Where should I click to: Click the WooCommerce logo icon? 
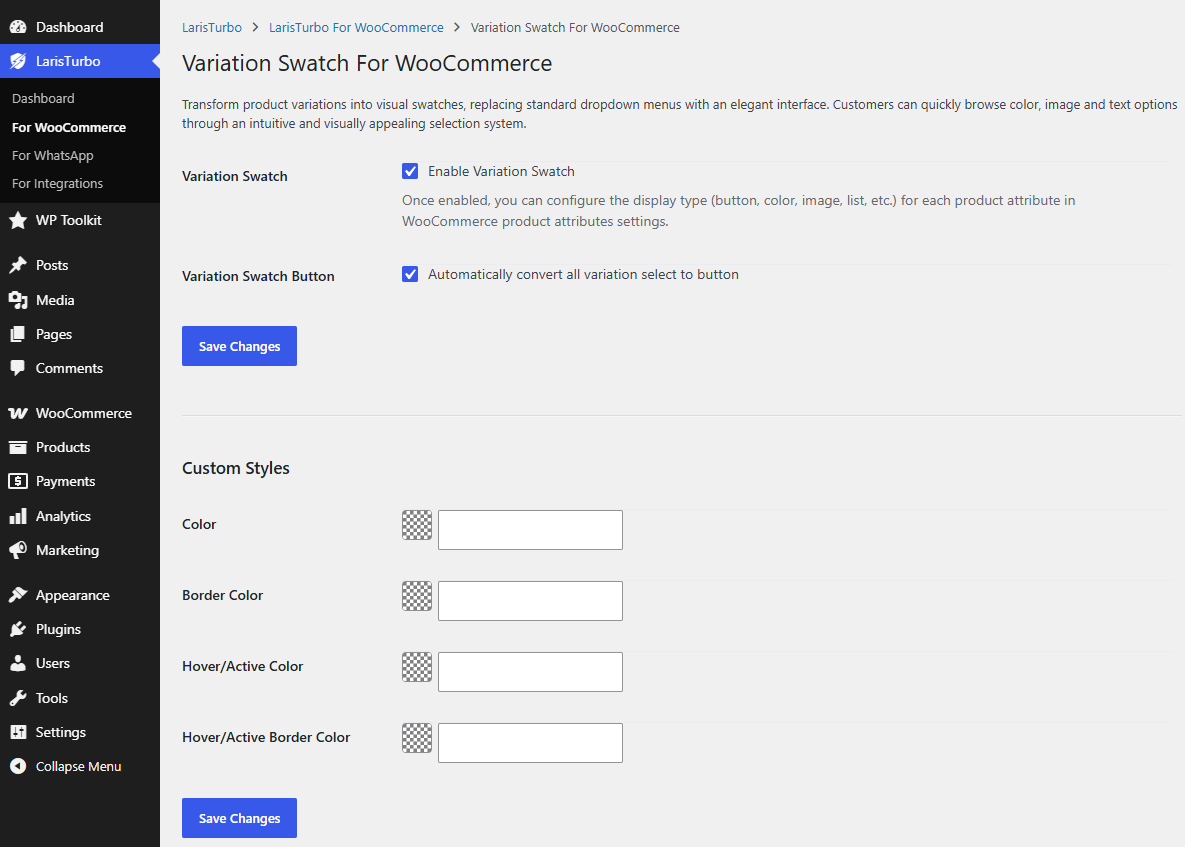[x=18, y=413]
